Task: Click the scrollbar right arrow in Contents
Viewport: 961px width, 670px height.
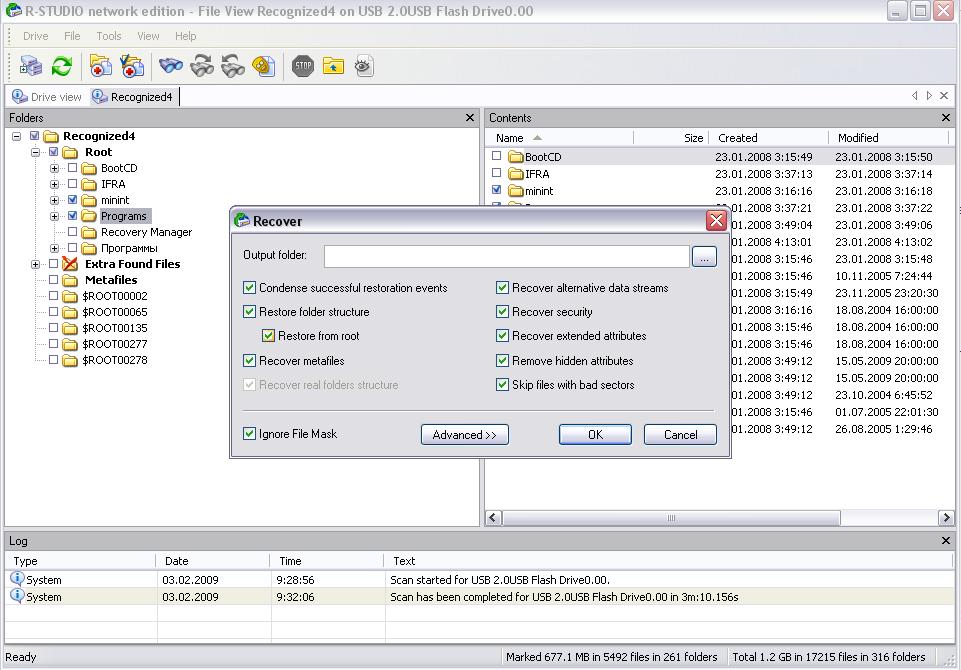Action: click(946, 518)
